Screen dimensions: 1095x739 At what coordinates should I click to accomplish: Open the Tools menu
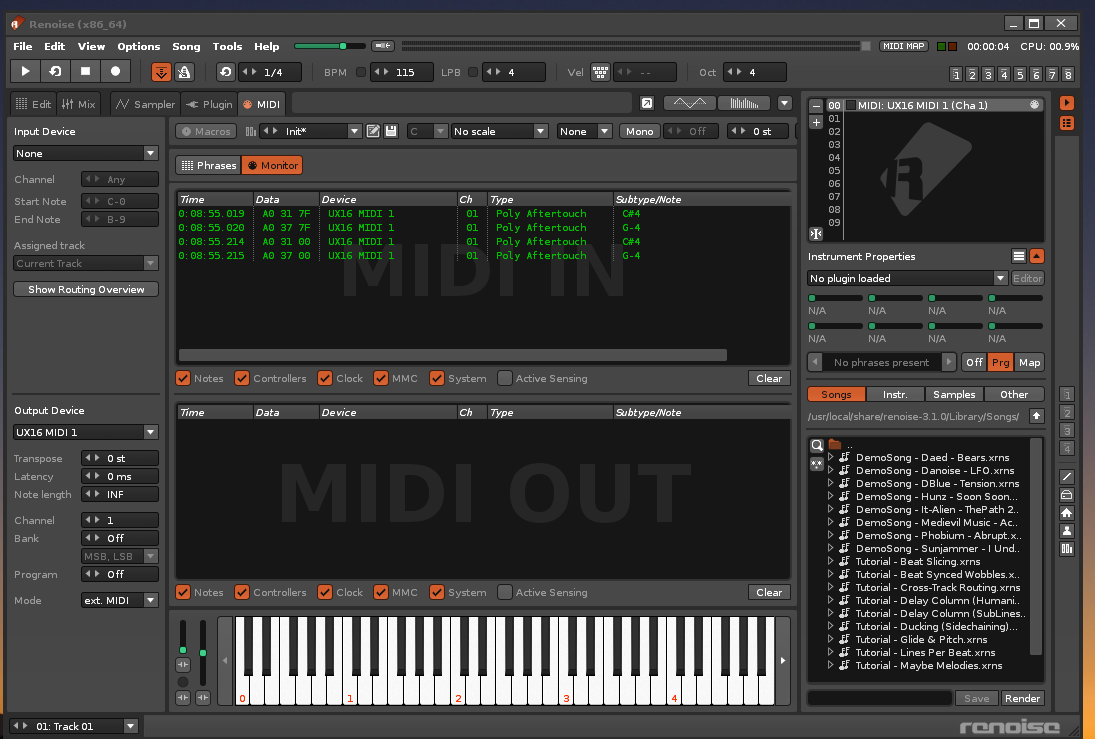coord(227,46)
